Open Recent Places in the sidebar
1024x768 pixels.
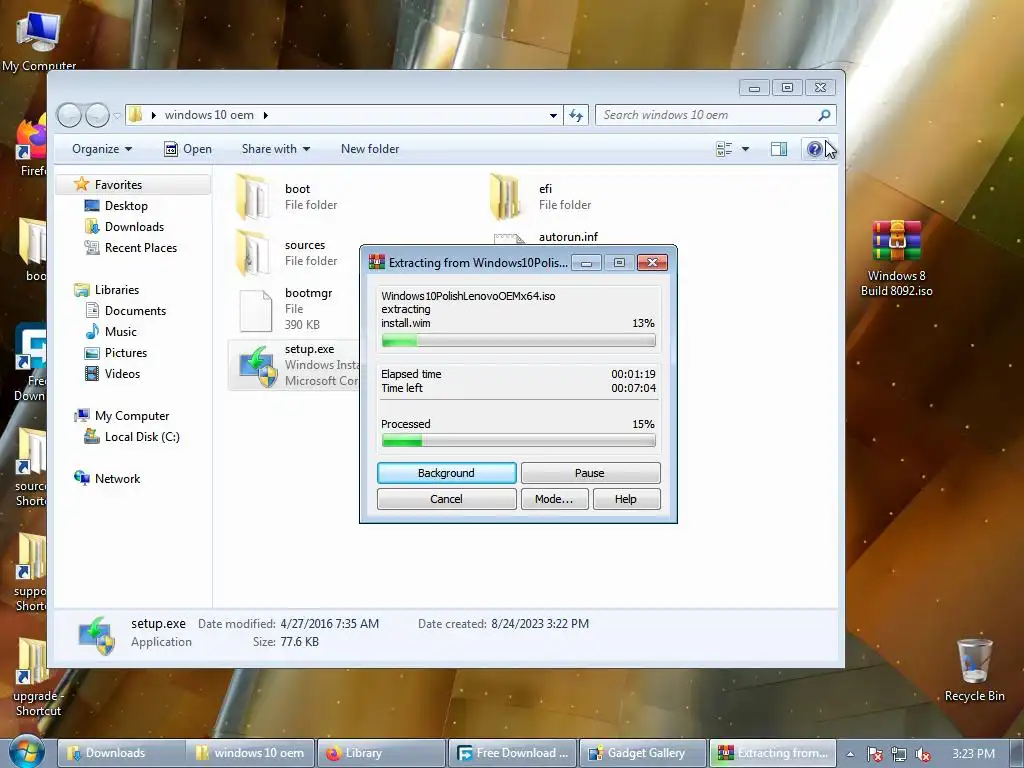click(x=140, y=248)
